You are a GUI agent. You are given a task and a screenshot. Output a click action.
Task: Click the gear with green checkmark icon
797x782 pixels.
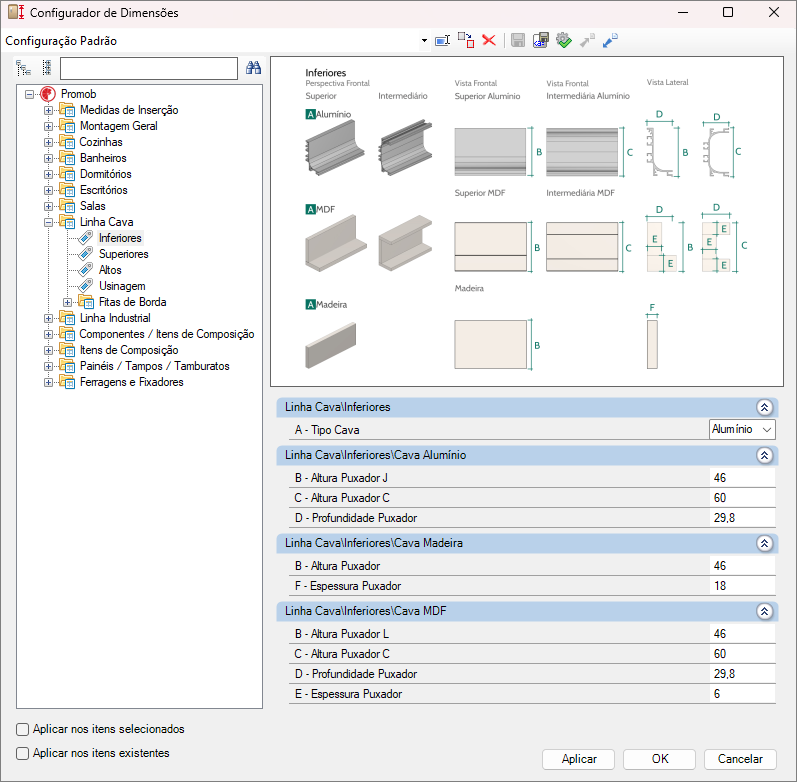pyautogui.click(x=563, y=40)
